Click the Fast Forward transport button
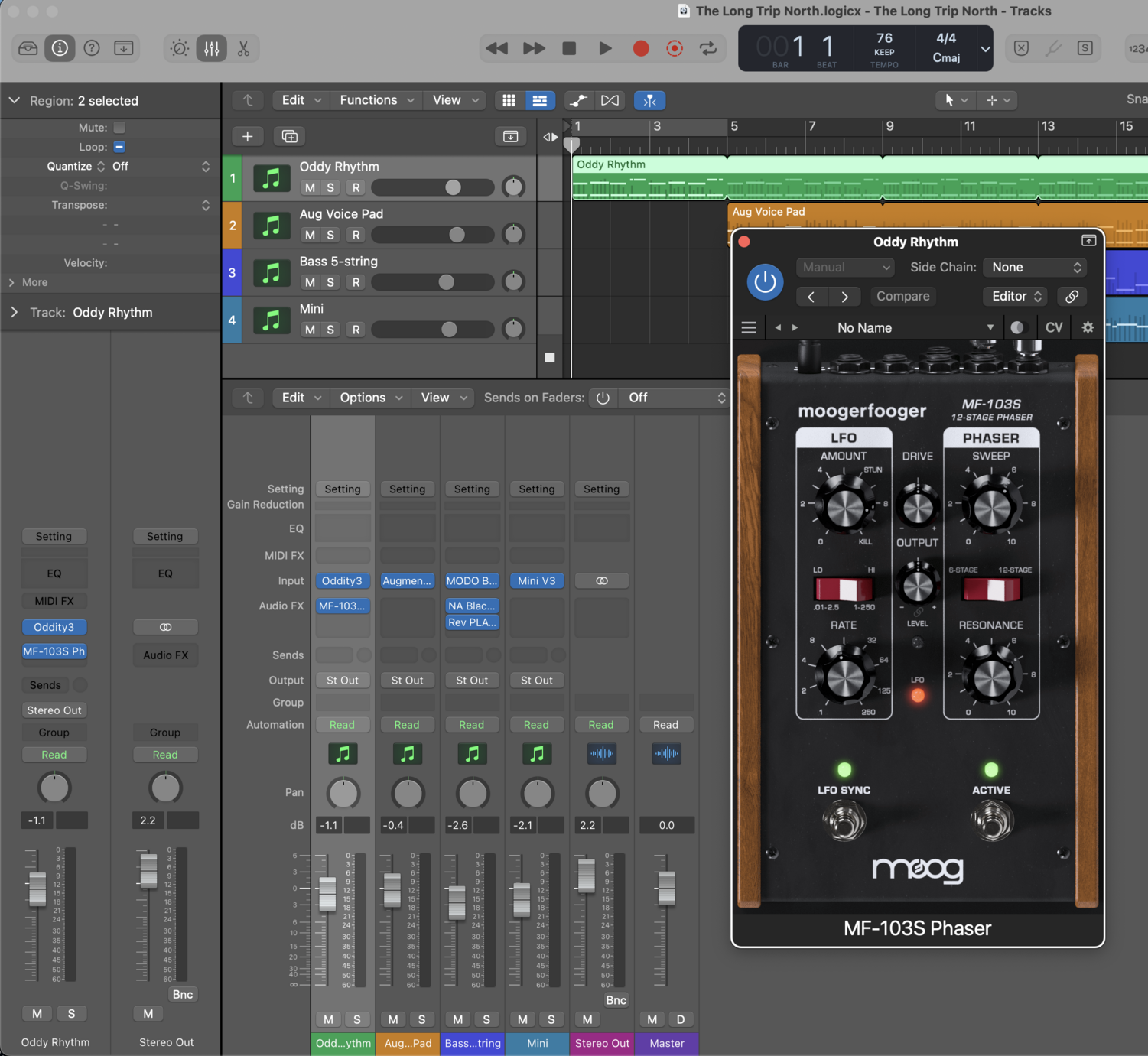Screen dimensions: 1148x1056 534,48
